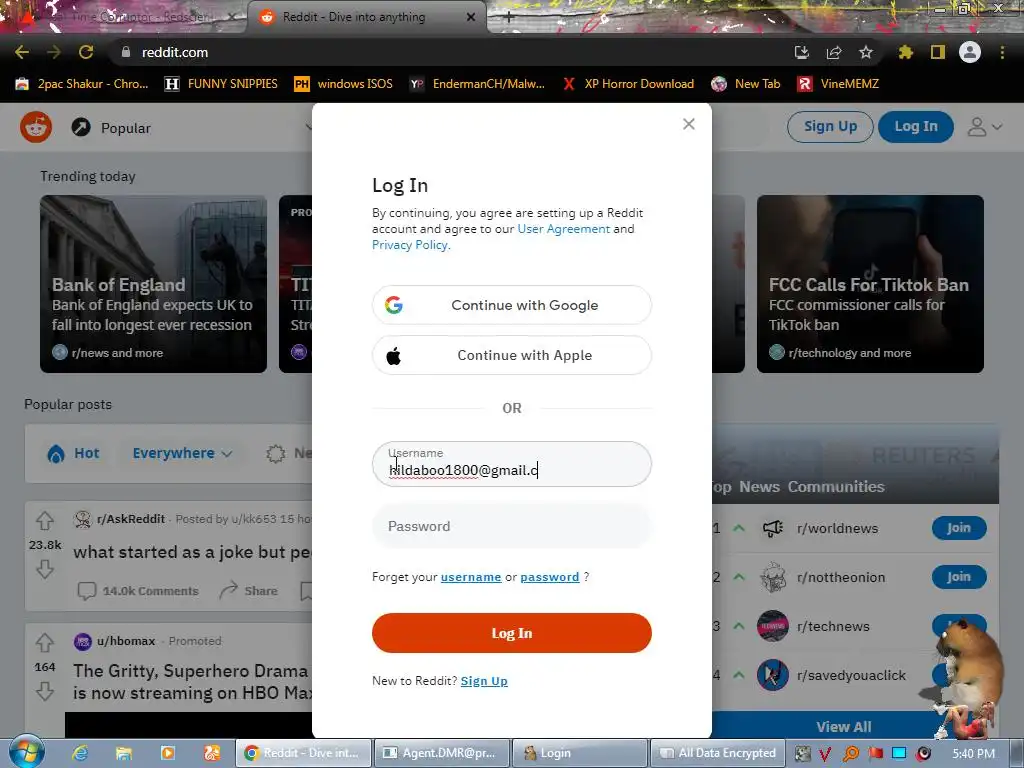The image size is (1024, 768).
Task: Click the View All communities button
Action: (843, 727)
